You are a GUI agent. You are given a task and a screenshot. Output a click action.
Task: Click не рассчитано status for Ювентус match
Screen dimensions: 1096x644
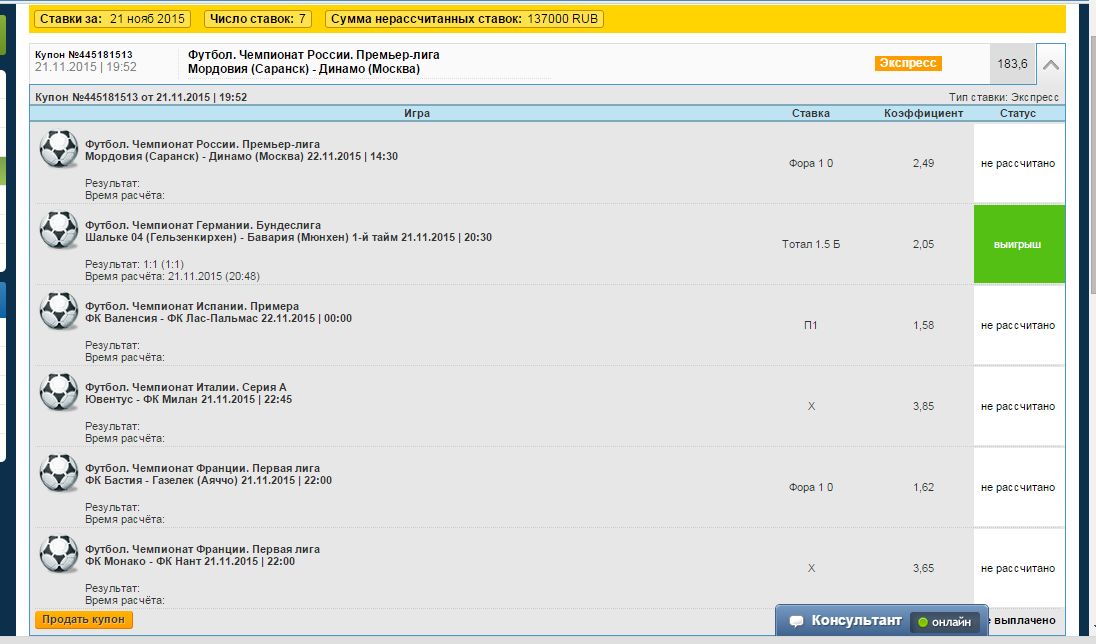pos(1018,407)
